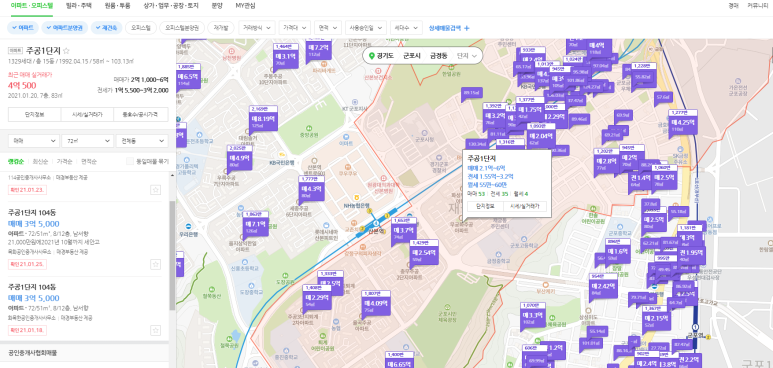
Task: Open the 매 3.3억 map marker
Action: tap(532, 317)
